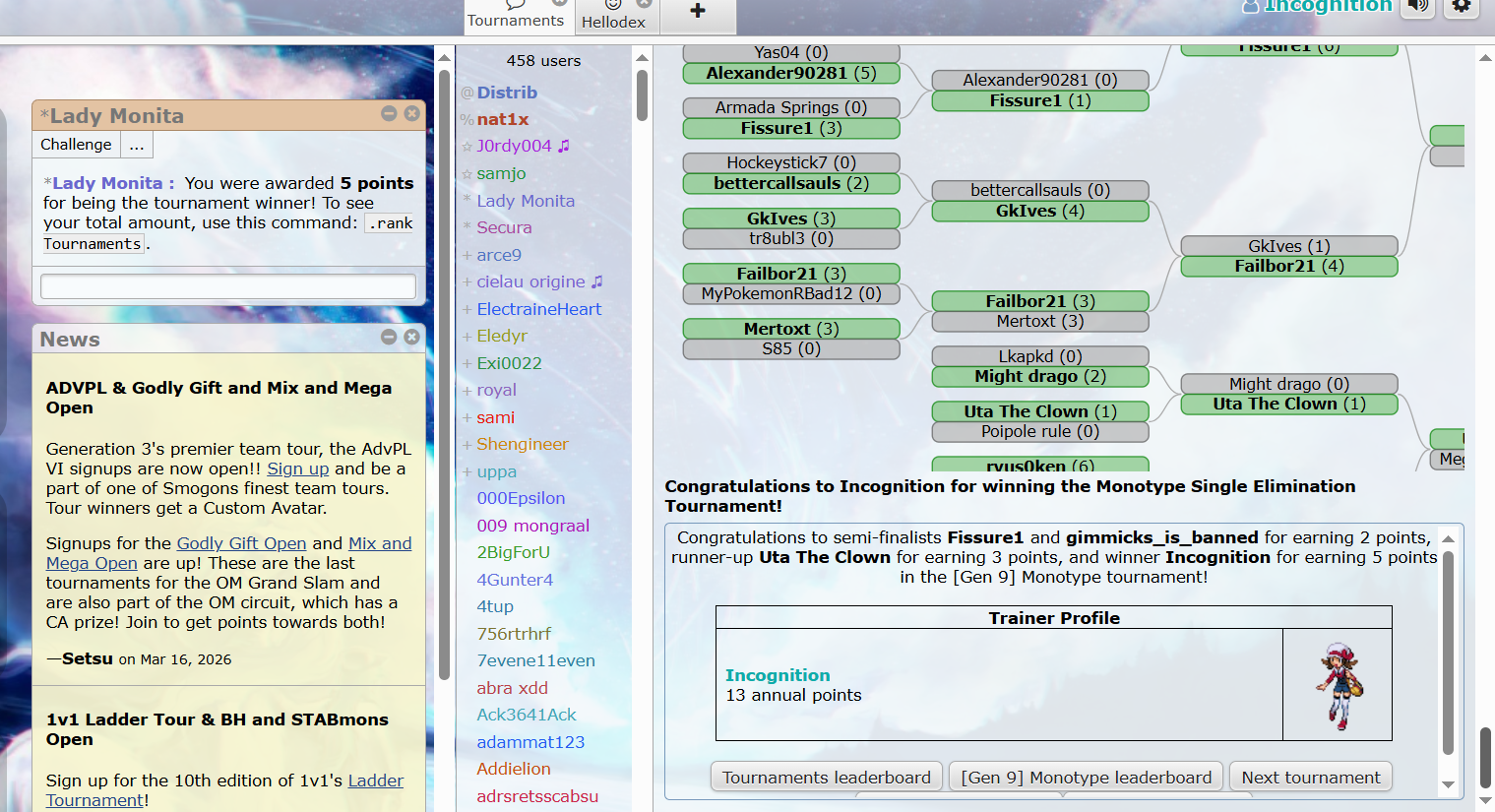Minimize the Lady Monita chat window
This screenshot has width=1495, height=812.
[x=389, y=114]
